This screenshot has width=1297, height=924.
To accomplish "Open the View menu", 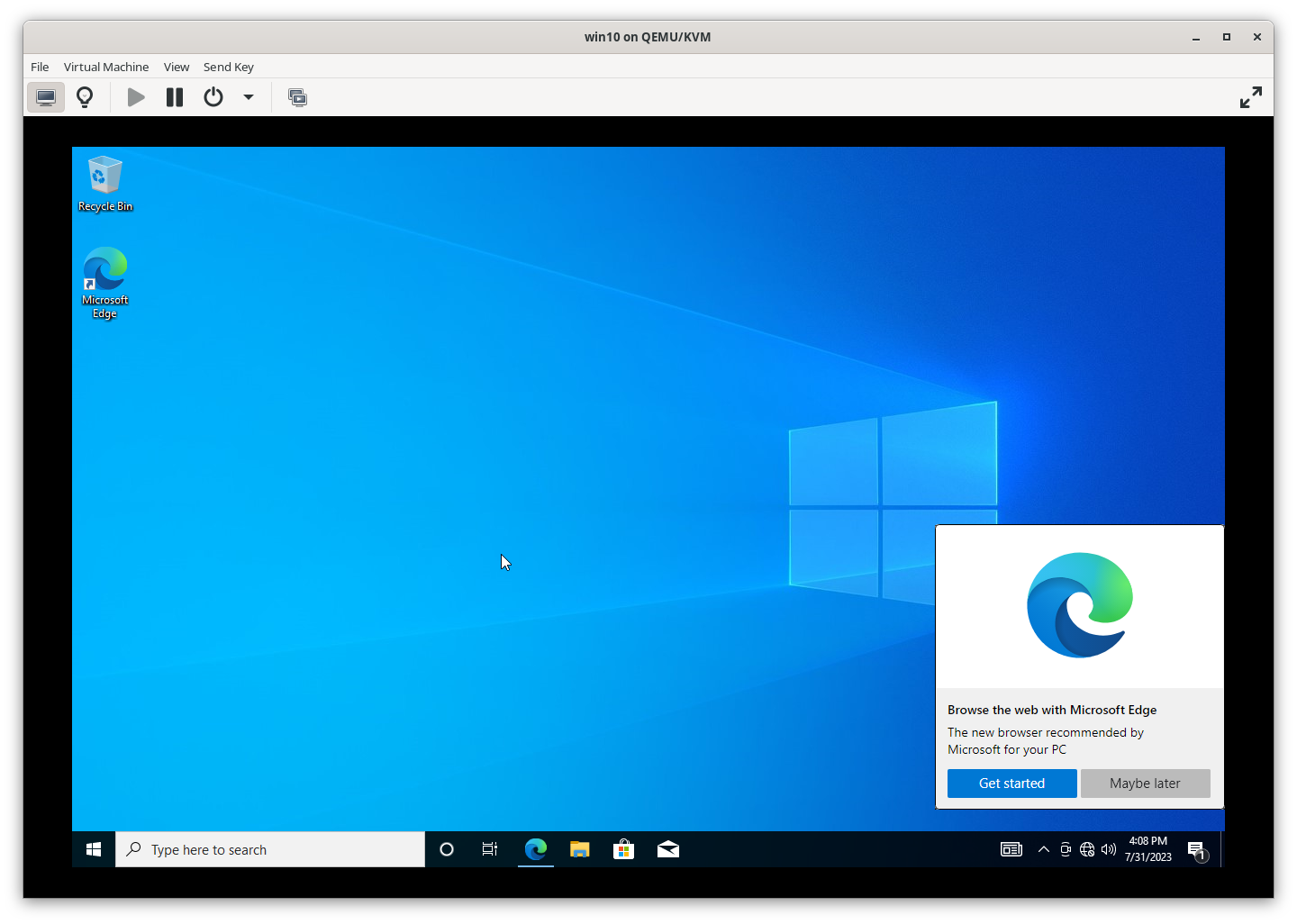I will pos(177,67).
